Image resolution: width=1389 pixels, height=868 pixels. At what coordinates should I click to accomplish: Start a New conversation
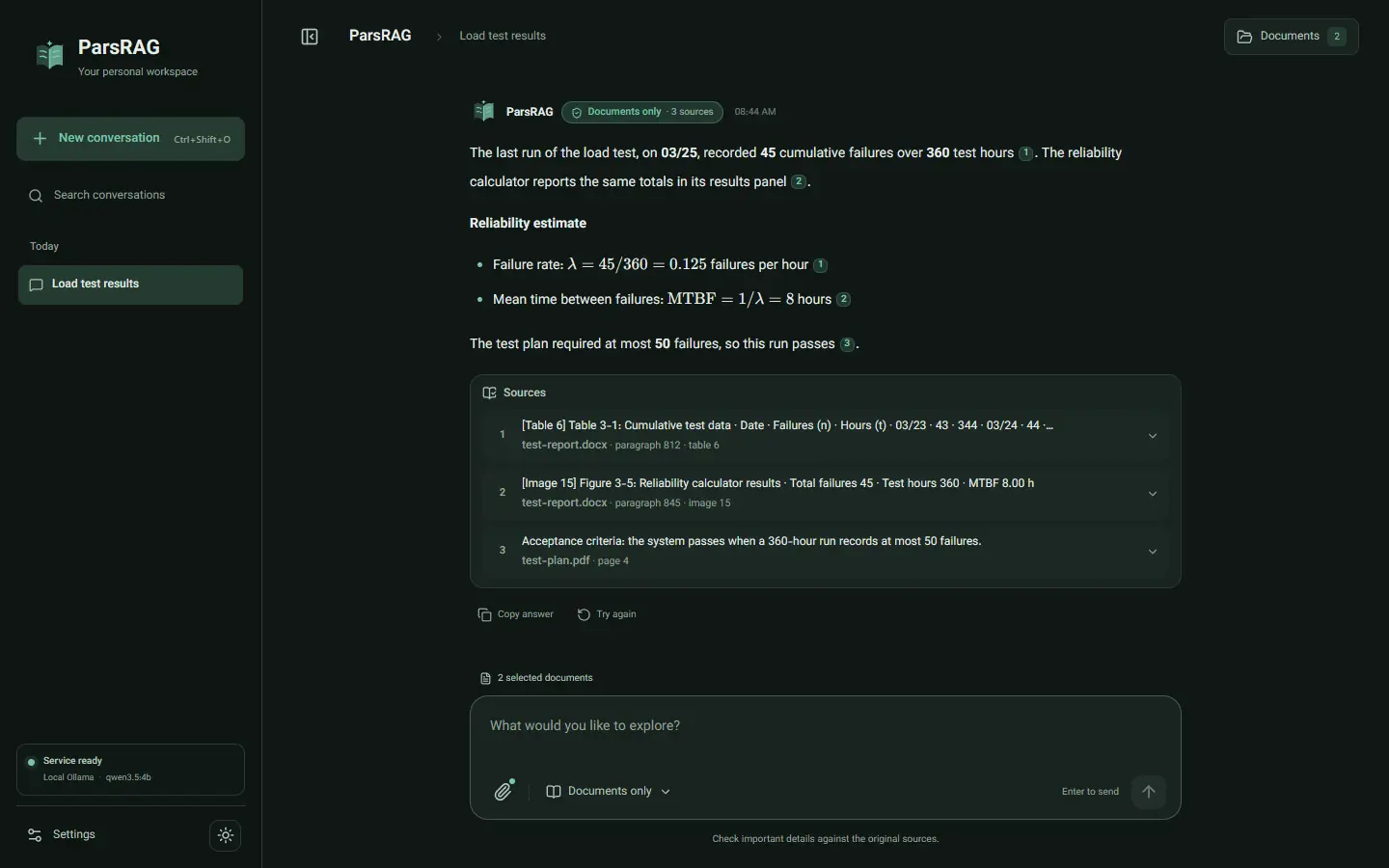130,139
